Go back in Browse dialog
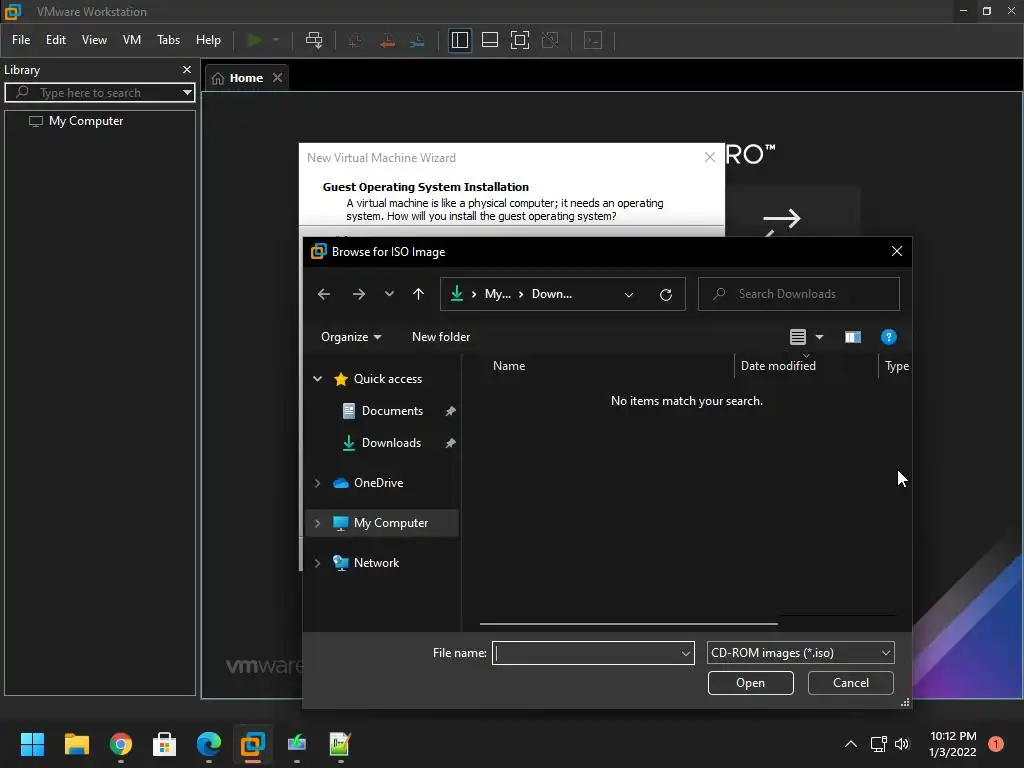The width and height of the screenshot is (1024, 768). (324, 294)
